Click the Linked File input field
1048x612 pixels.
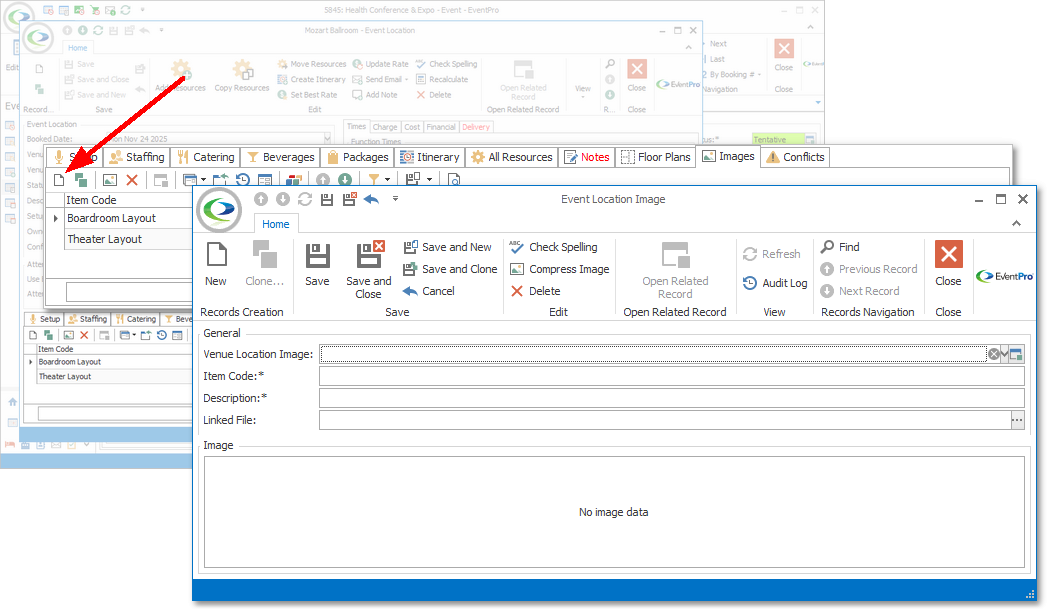[x=664, y=420]
